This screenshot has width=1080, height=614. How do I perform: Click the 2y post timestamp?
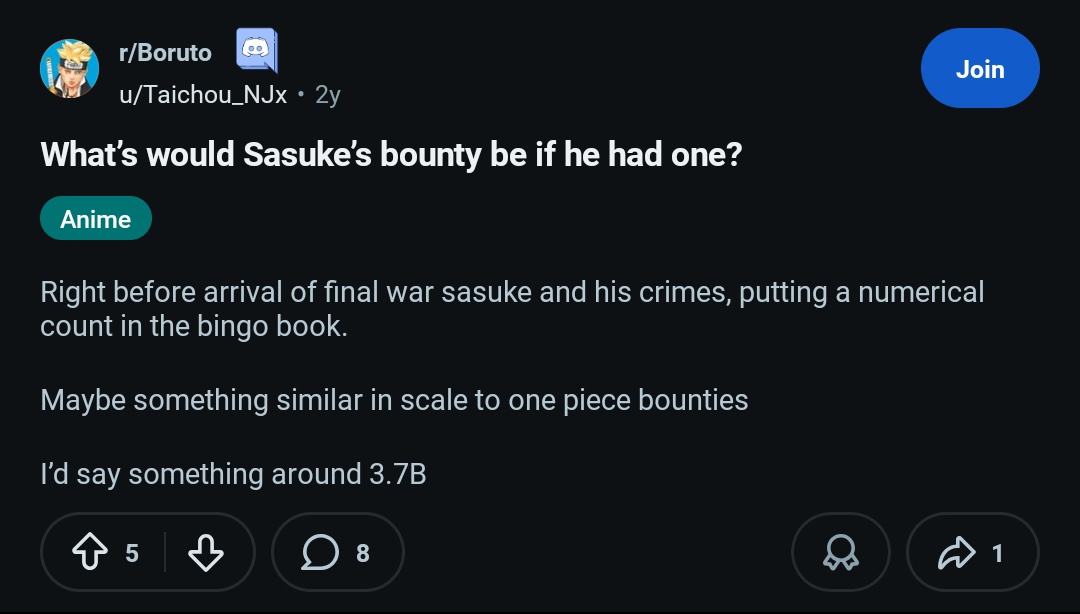click(327, 95)
